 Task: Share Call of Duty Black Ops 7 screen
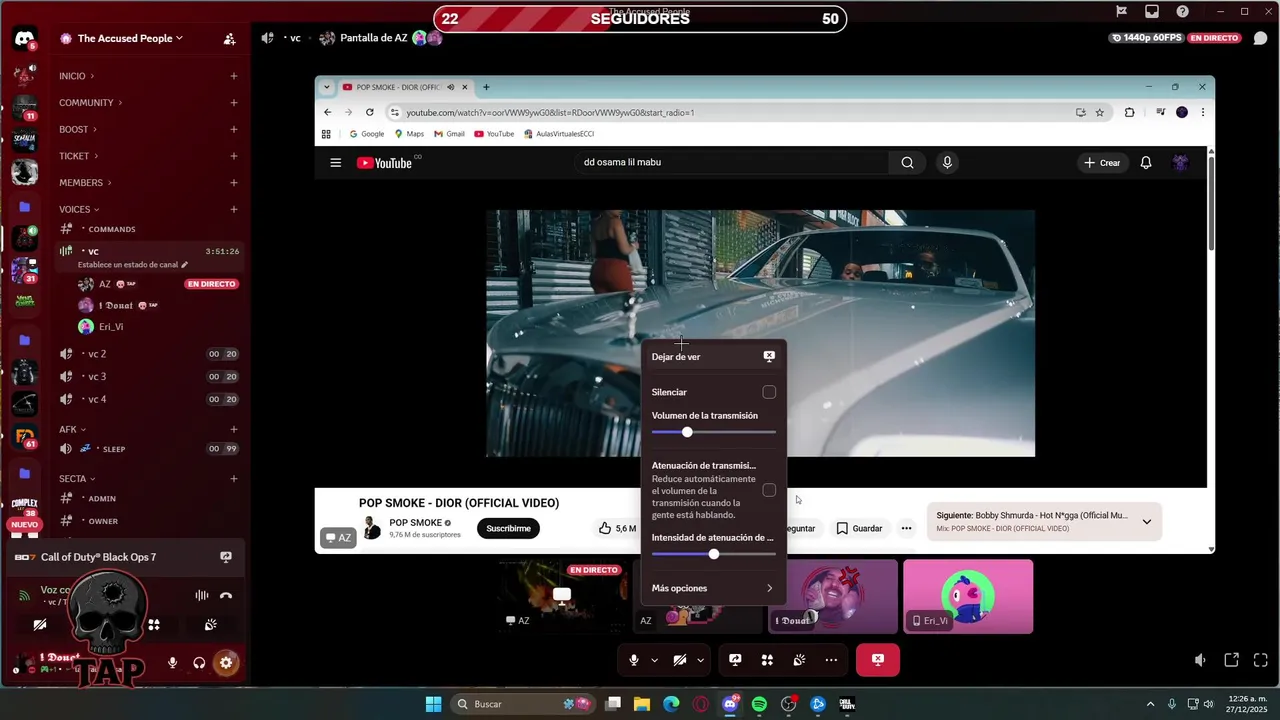[226, 557]
